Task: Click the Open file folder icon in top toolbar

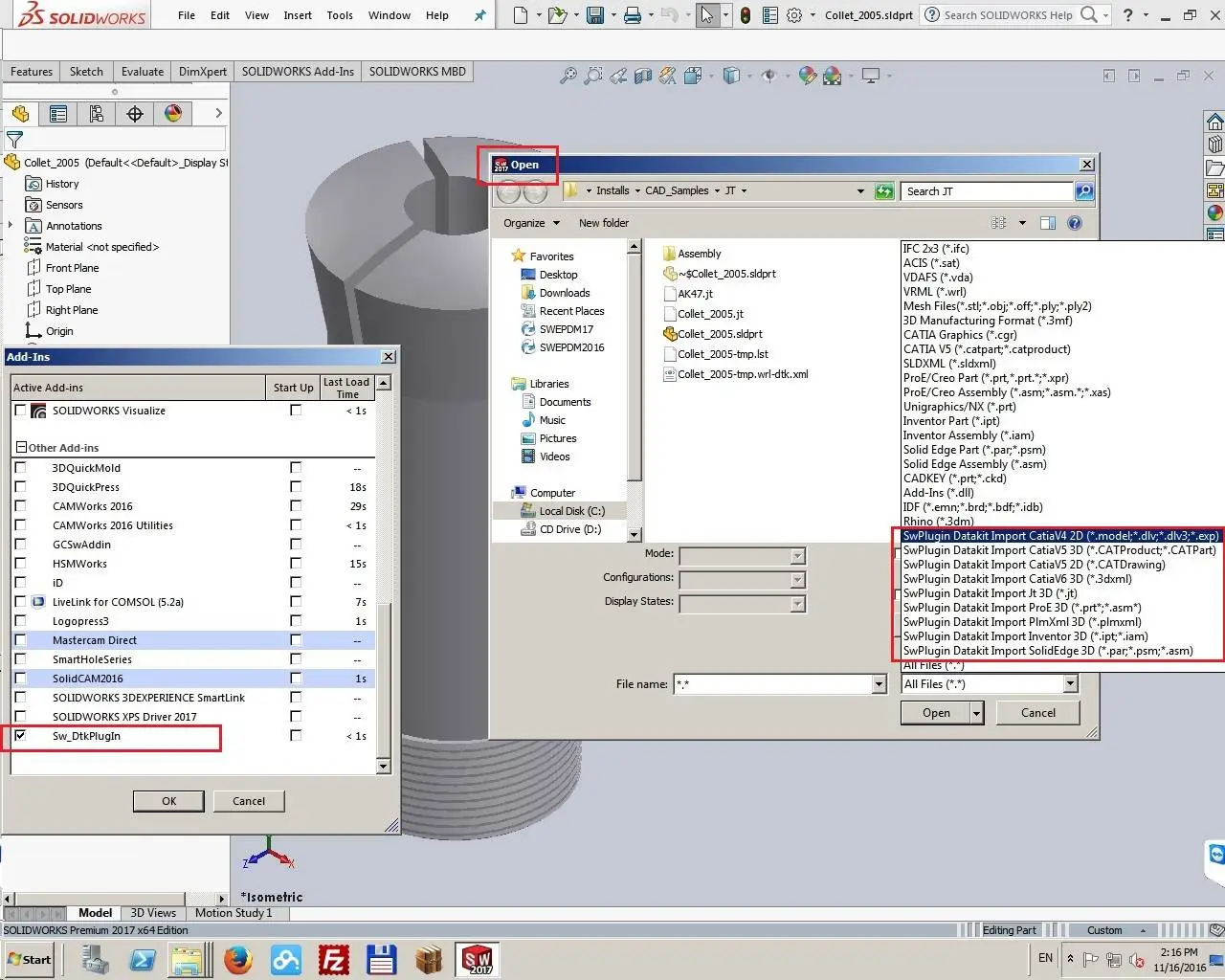Action: tap(556, 15)
